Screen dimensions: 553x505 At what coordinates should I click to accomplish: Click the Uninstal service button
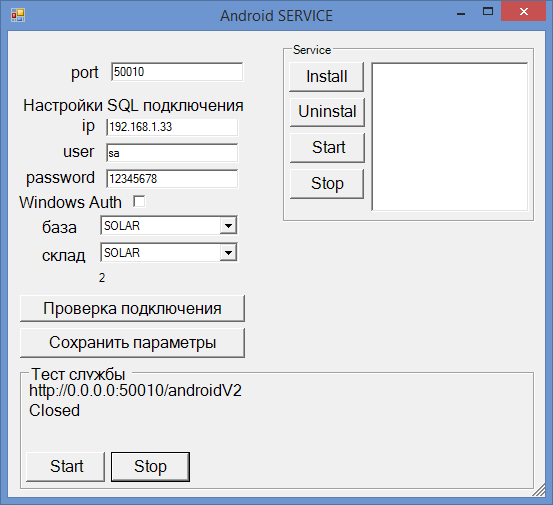click(x=327, y=112)
